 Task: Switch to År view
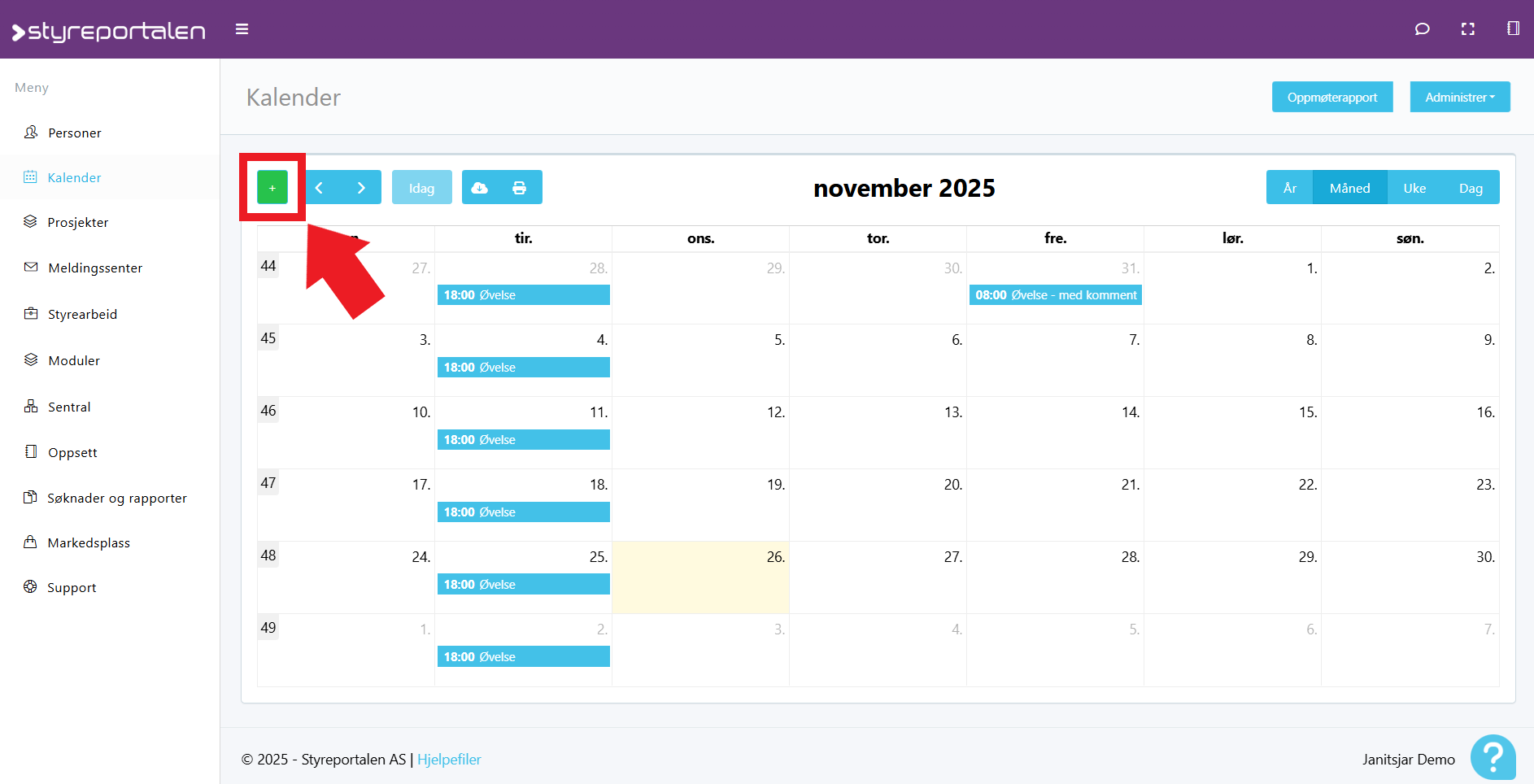(x=1289, y=188)
